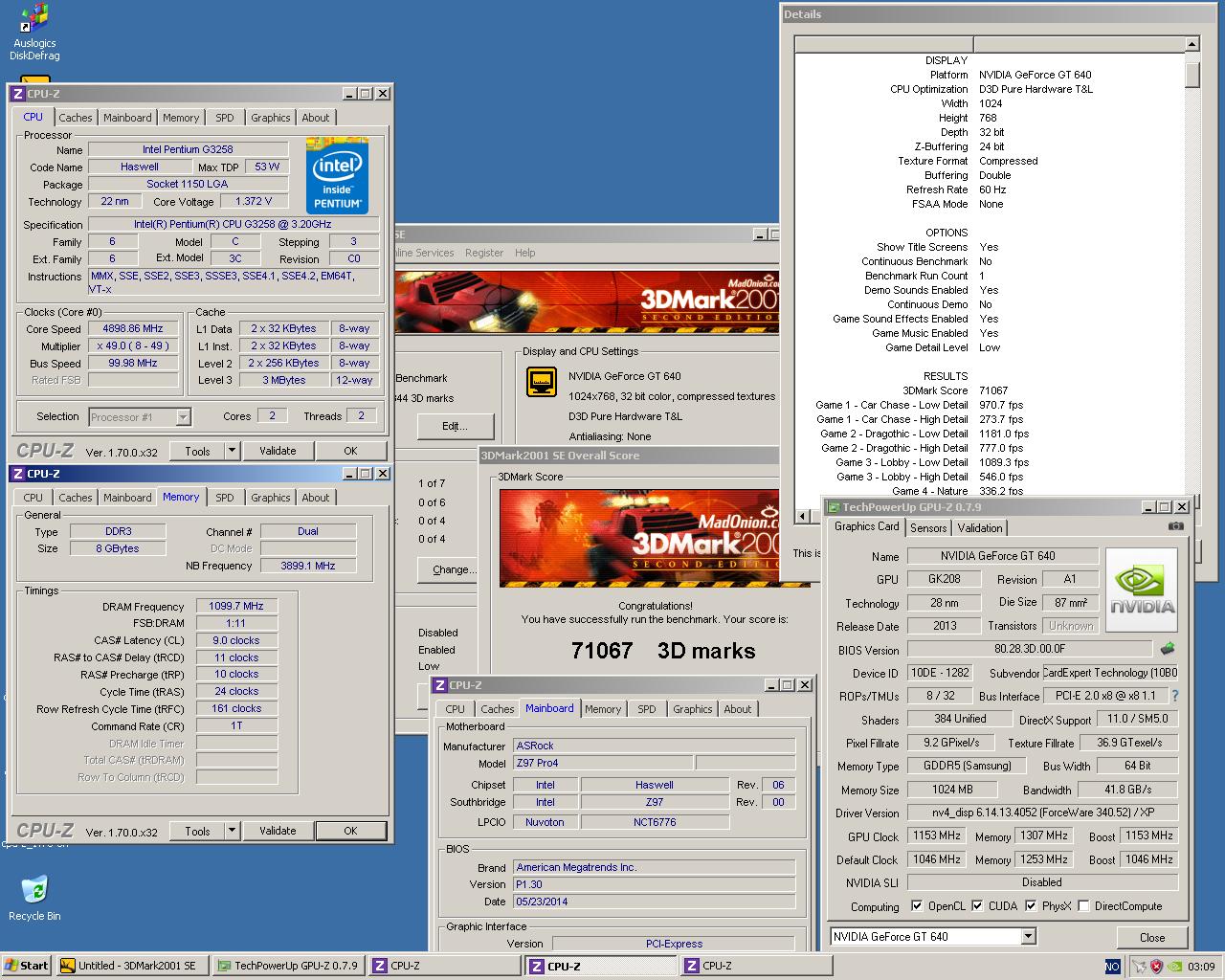
Task: Open About tab in CPU-Z CPU window
Action: (316, 118)
